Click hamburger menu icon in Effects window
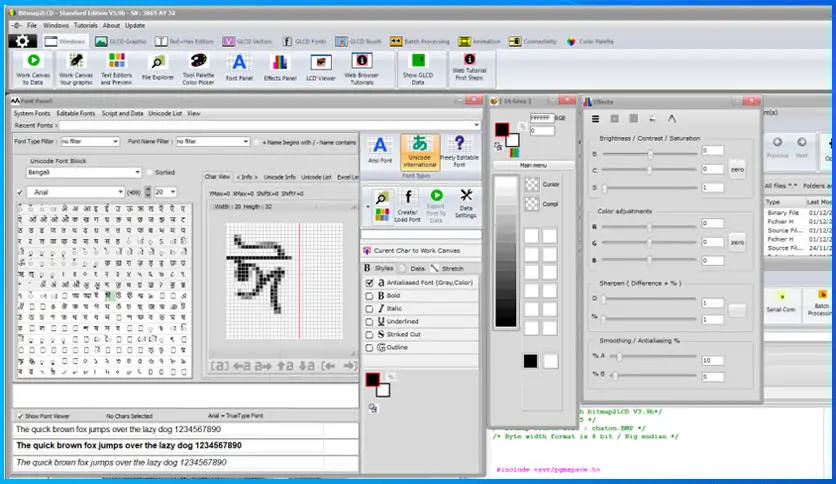The image size is (836, 484). click(596, 119)
